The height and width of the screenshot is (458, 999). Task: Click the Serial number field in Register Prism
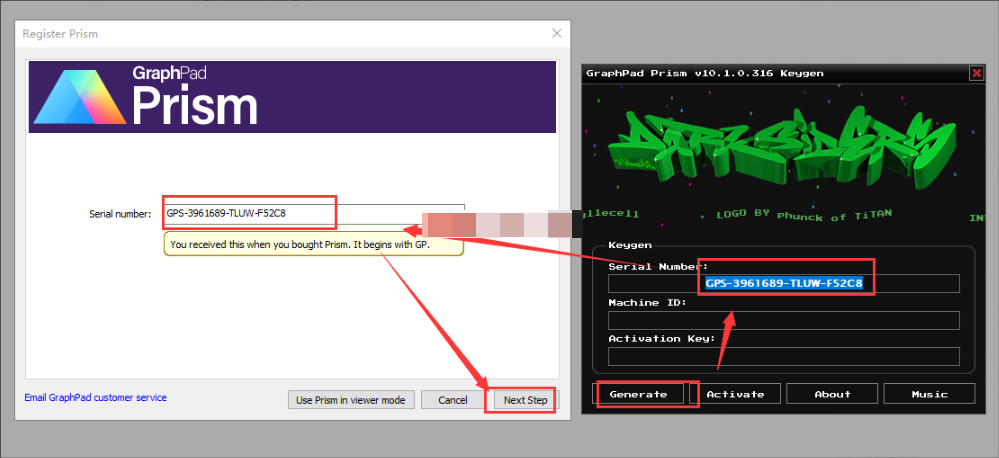coord(314,213)
